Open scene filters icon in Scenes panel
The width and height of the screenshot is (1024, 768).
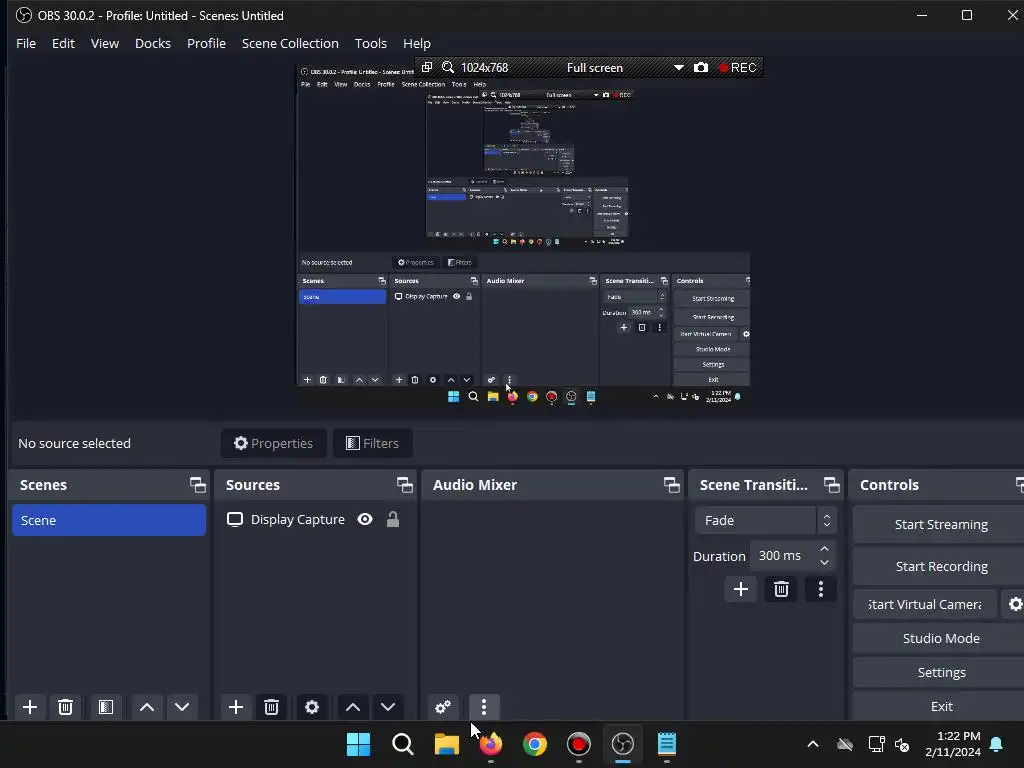(106, 707)
